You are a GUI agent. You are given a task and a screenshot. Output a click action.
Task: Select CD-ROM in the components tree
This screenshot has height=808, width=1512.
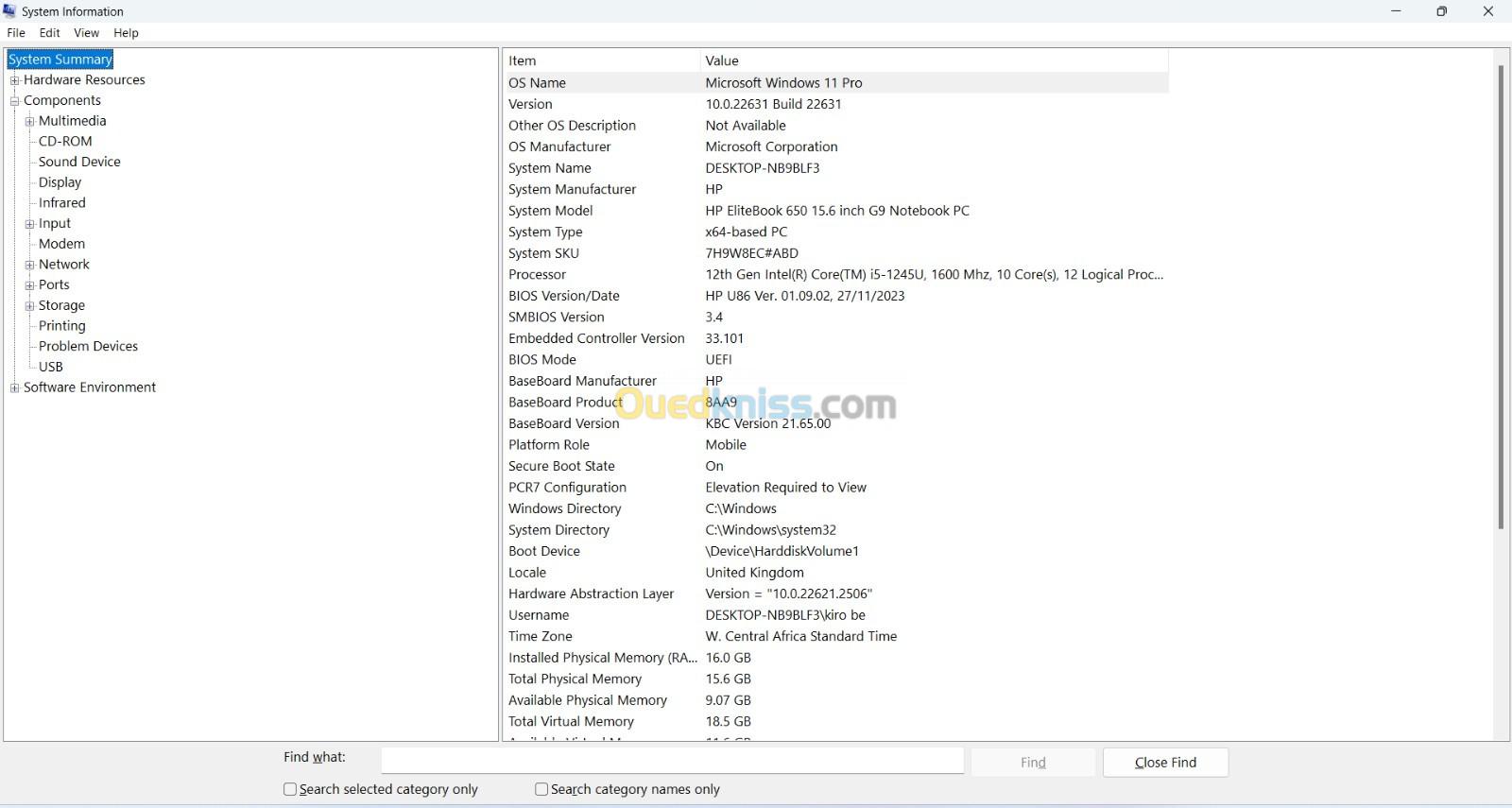tap(65, 142)
